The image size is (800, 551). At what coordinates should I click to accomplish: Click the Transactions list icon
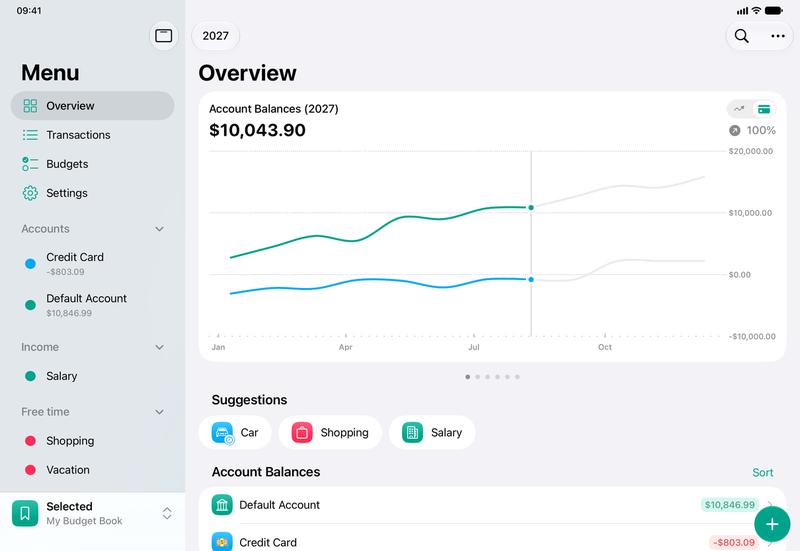[30, 135]
